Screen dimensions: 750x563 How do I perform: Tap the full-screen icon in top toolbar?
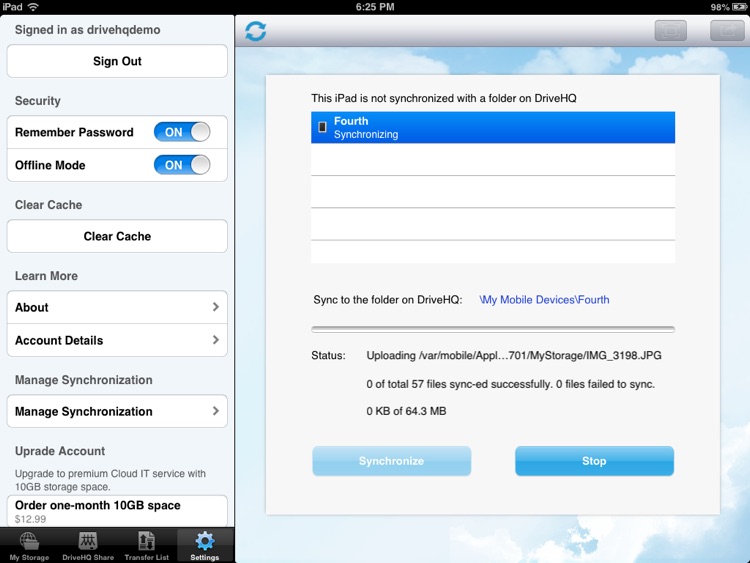[x=671, y=31]
